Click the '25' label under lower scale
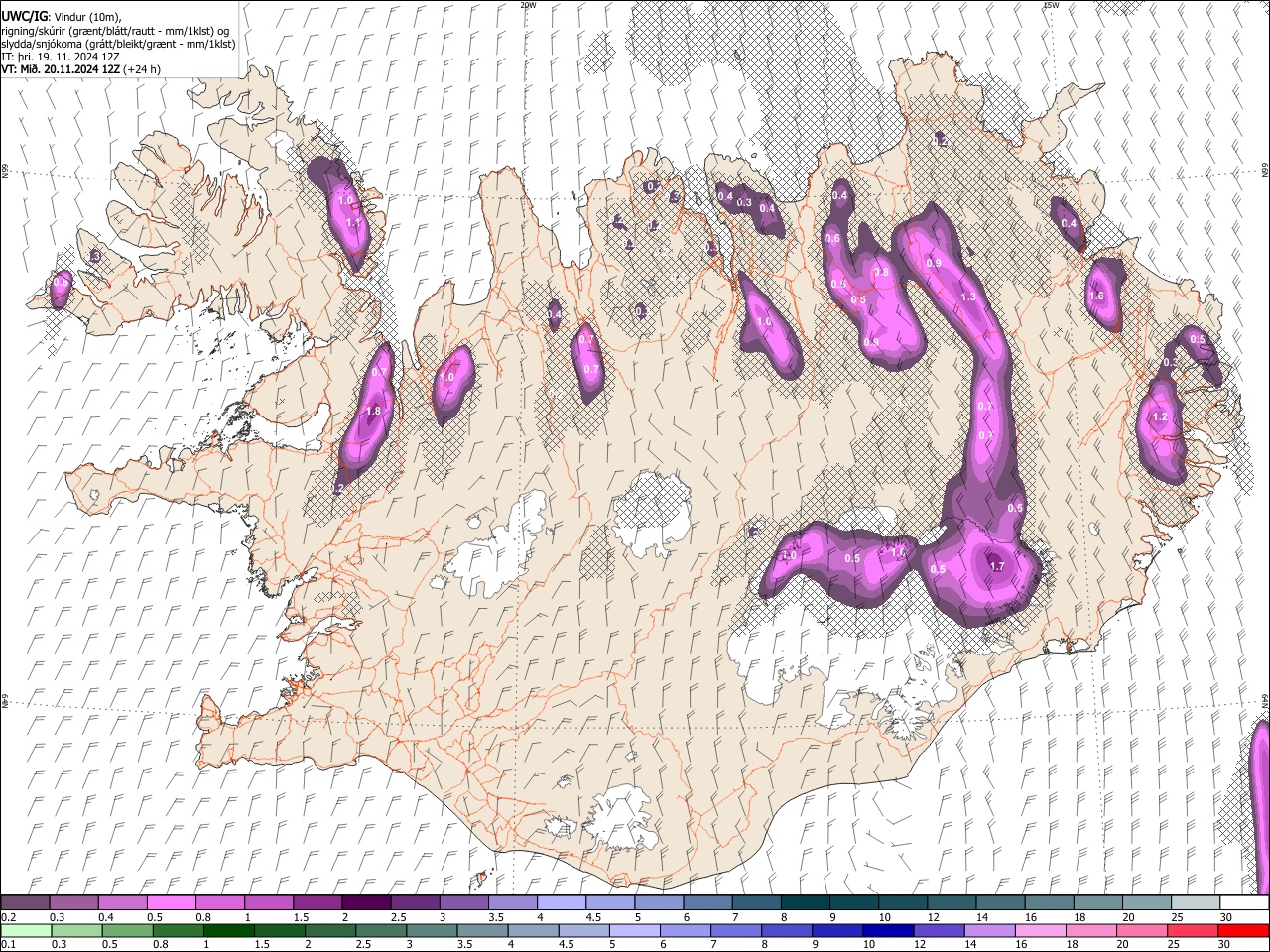This screenshot has height=952, width=1270. click(1175, 944)
